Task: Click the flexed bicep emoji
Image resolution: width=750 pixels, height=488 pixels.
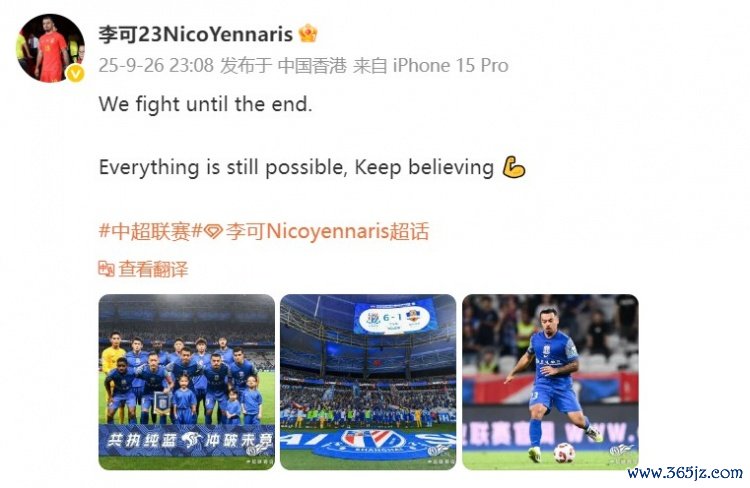Action: [x=514, y=167]
